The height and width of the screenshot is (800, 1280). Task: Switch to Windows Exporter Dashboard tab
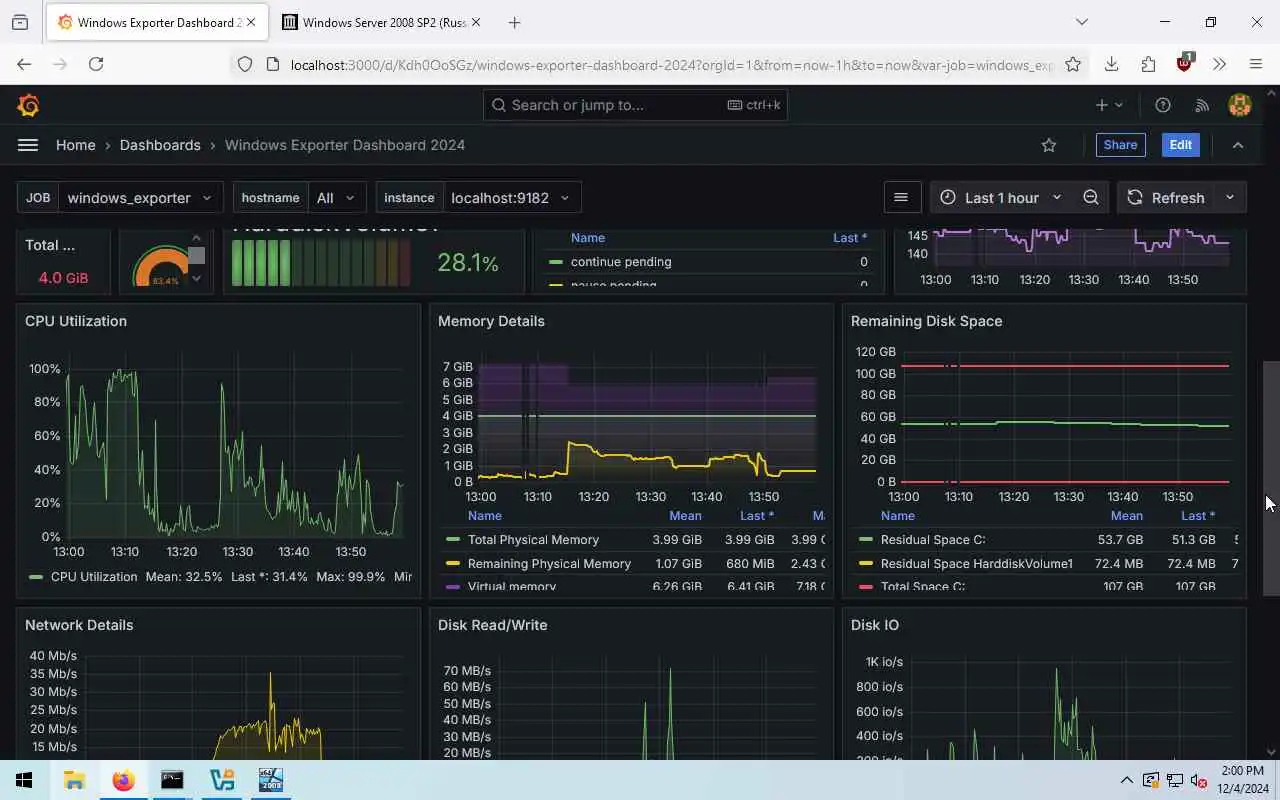click(157, 22)
